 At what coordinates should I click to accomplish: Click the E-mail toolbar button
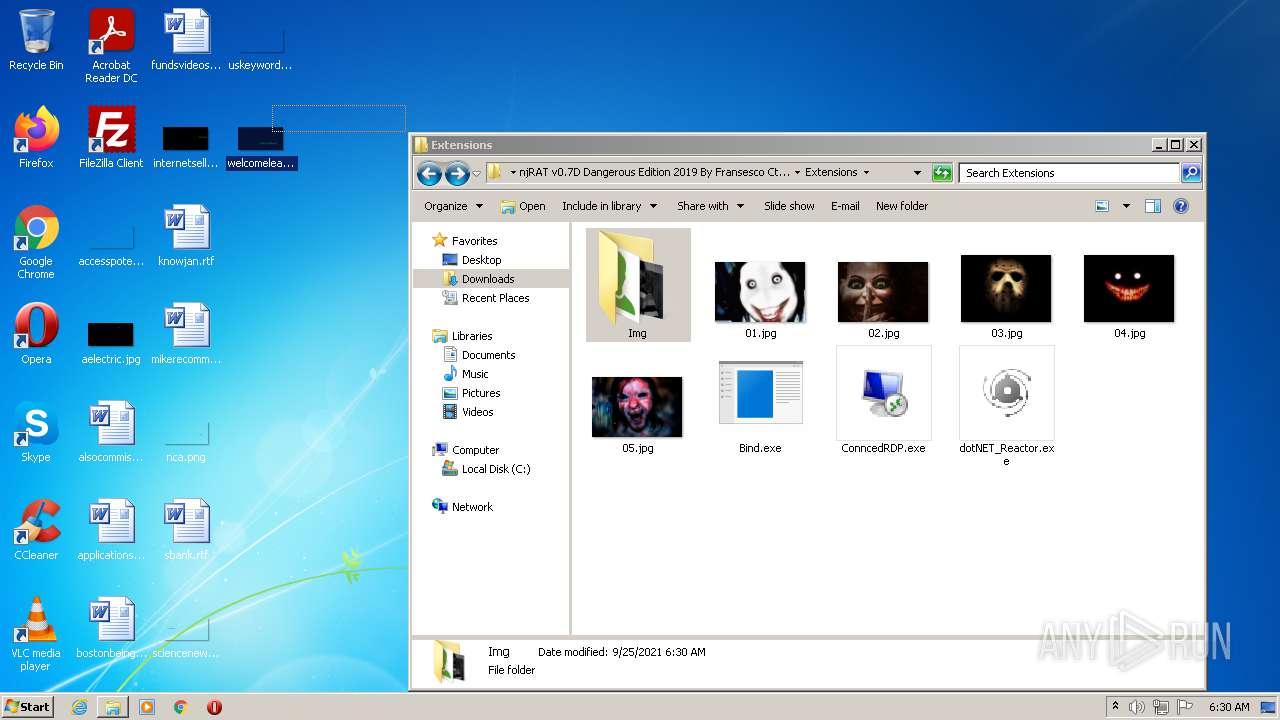tap(845, 206)
